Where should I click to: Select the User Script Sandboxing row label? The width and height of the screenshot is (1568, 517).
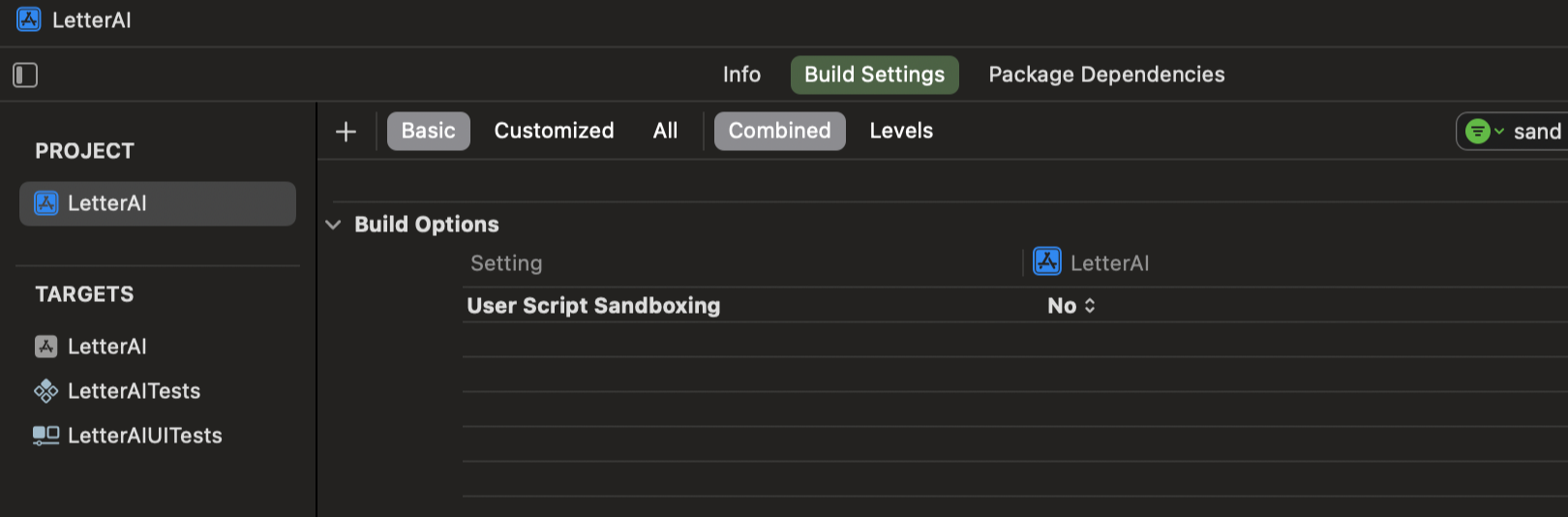(593, 306)
